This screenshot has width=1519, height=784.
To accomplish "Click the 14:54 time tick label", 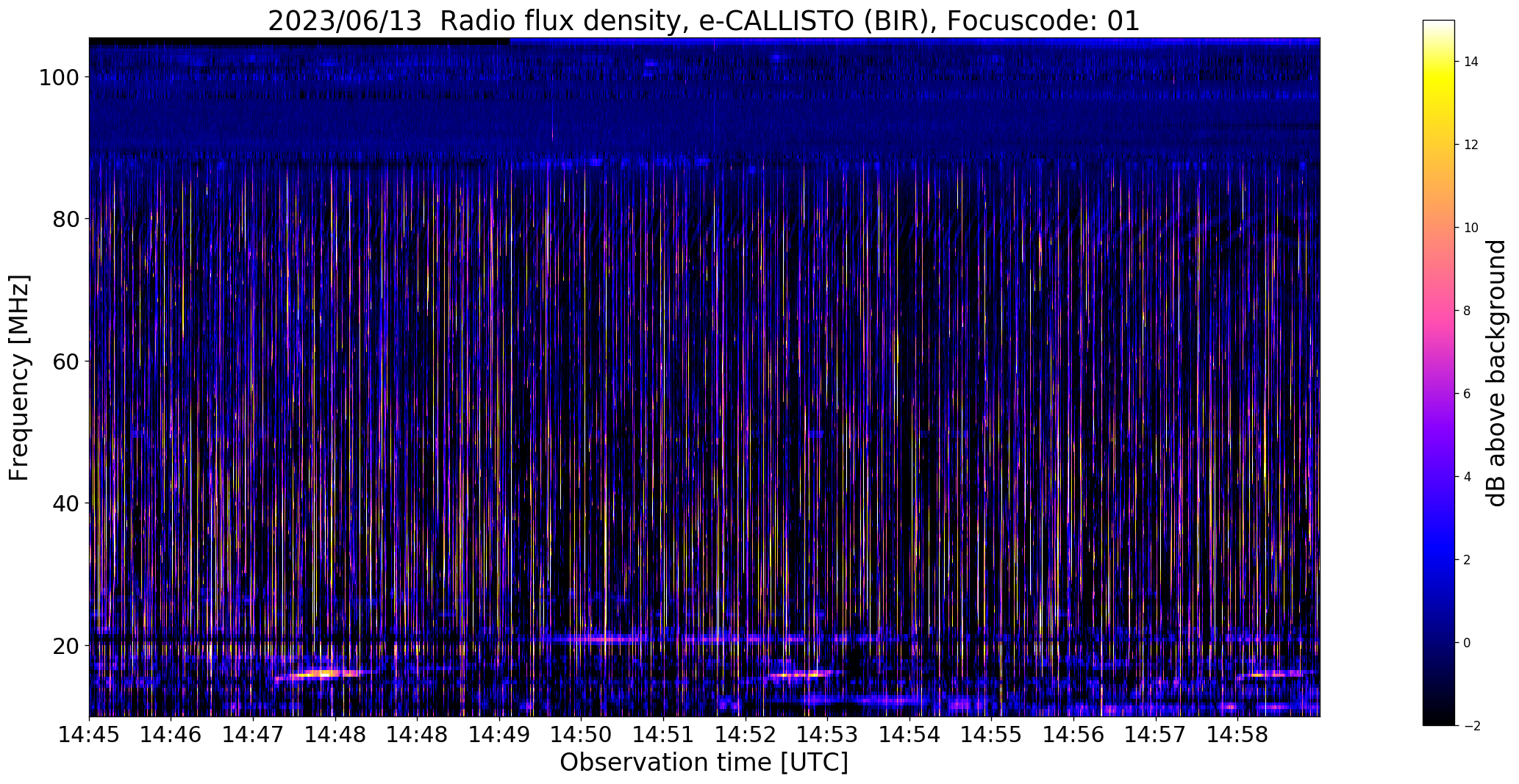I will coord(909,734).
